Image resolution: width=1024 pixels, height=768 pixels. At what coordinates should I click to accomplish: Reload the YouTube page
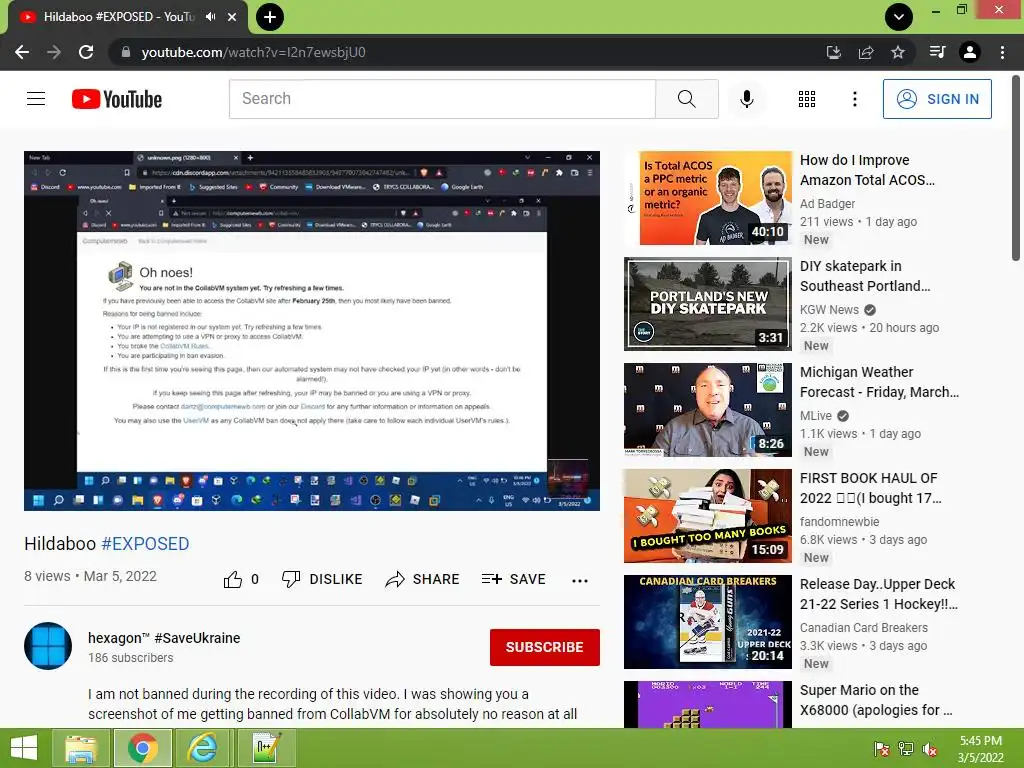pos(86,52)
